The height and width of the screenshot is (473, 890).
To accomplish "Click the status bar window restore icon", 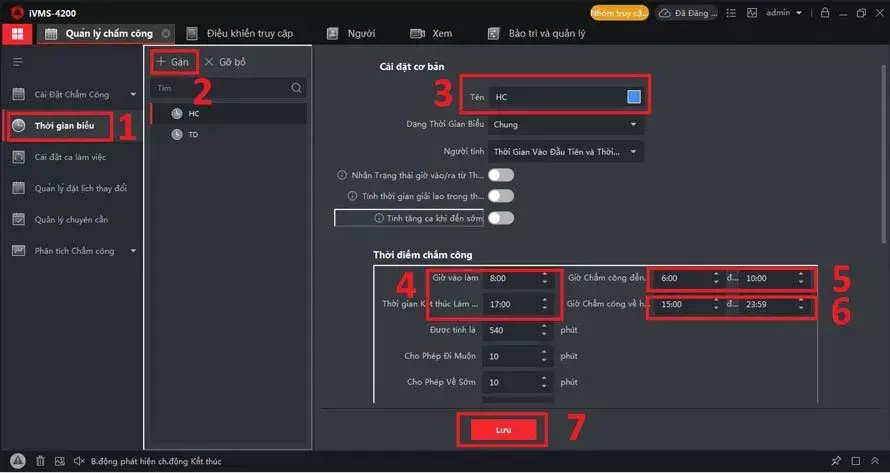I will (856, 461).
